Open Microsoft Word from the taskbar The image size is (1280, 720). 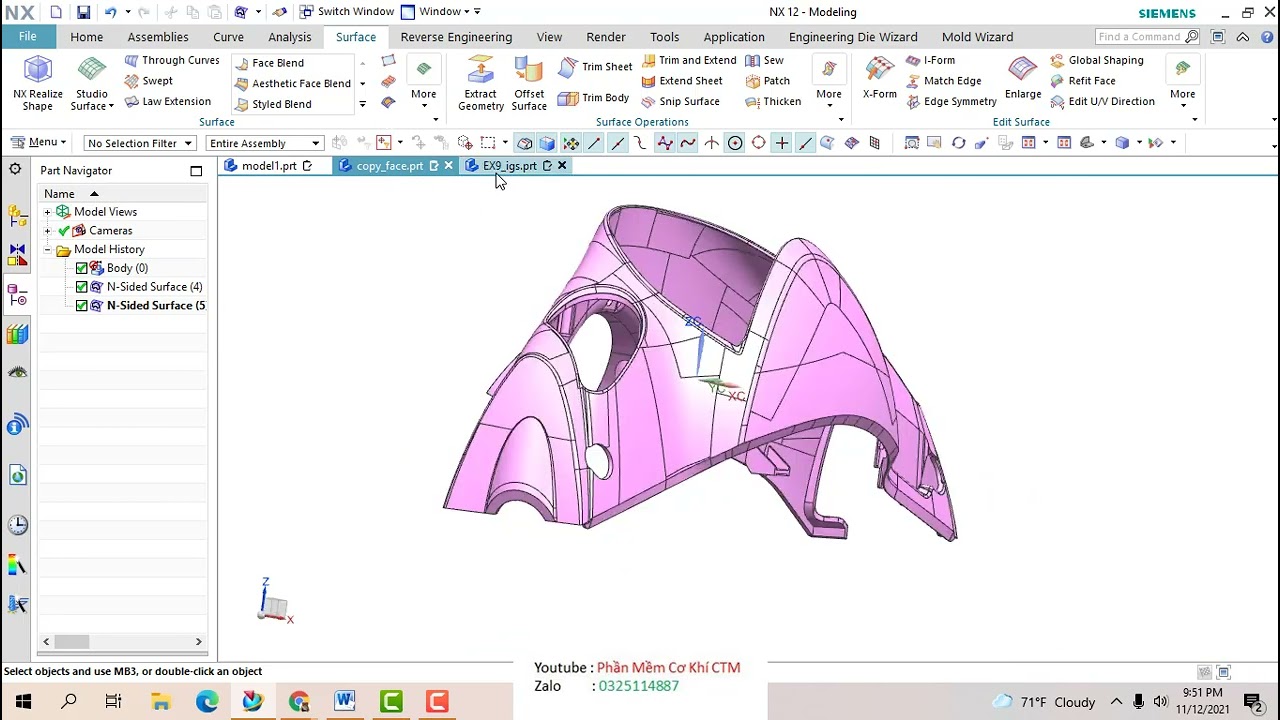point(345,702)
